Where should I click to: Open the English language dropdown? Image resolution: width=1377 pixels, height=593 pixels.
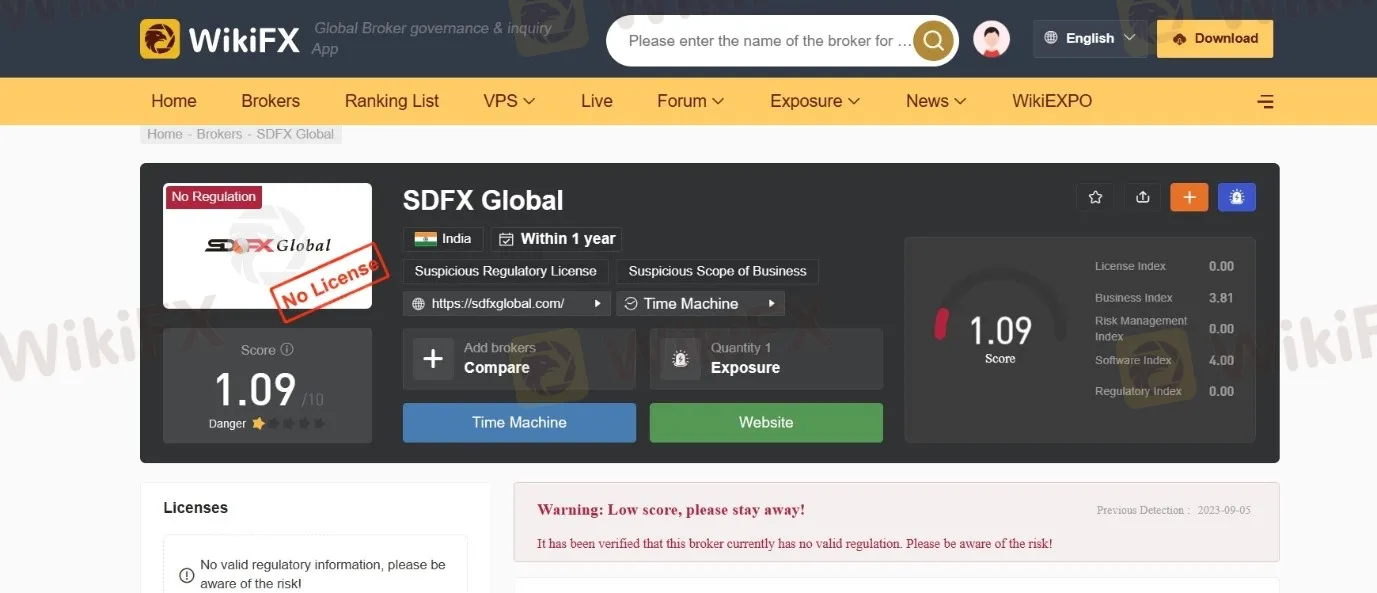[x=1090, y=39]
